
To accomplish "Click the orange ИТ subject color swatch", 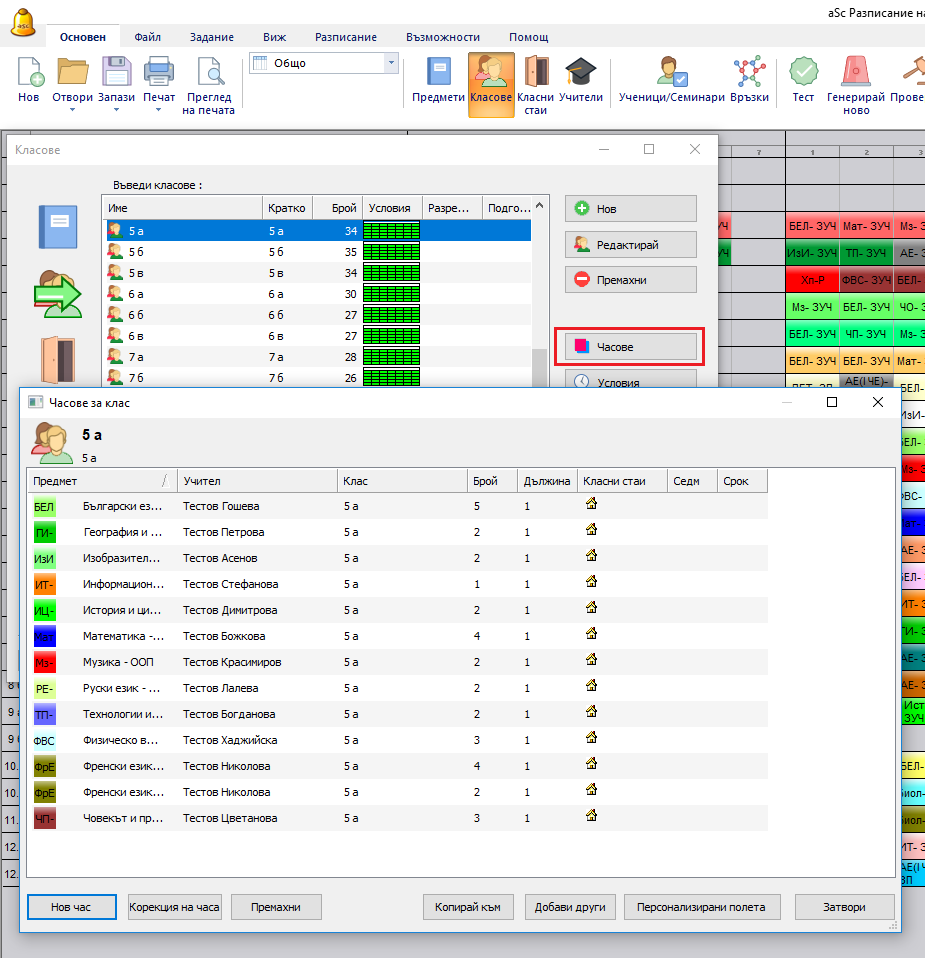I will [x=45, y=584].
